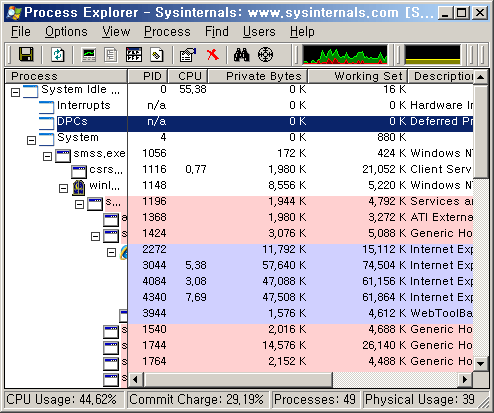This screenshot has width=494, height=413.
Task: Click the DLL/handle view toolbar icon
Action: (x=157, y=55)
